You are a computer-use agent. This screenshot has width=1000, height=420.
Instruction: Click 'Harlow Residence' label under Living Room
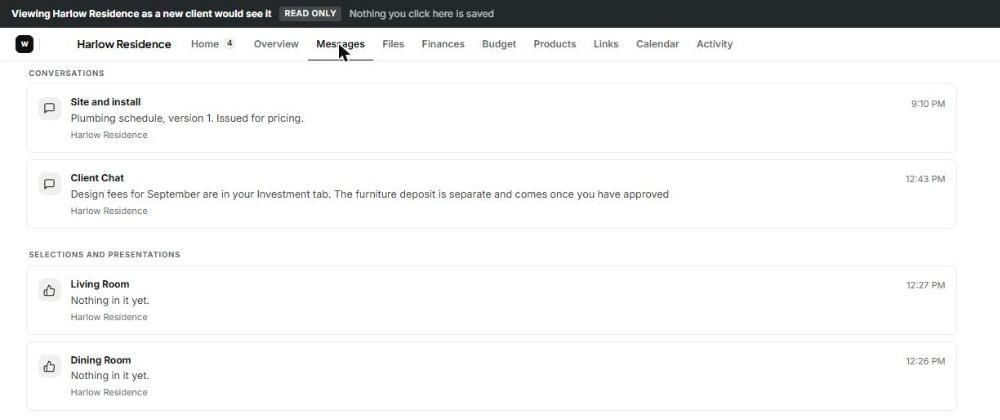(108, 317)
